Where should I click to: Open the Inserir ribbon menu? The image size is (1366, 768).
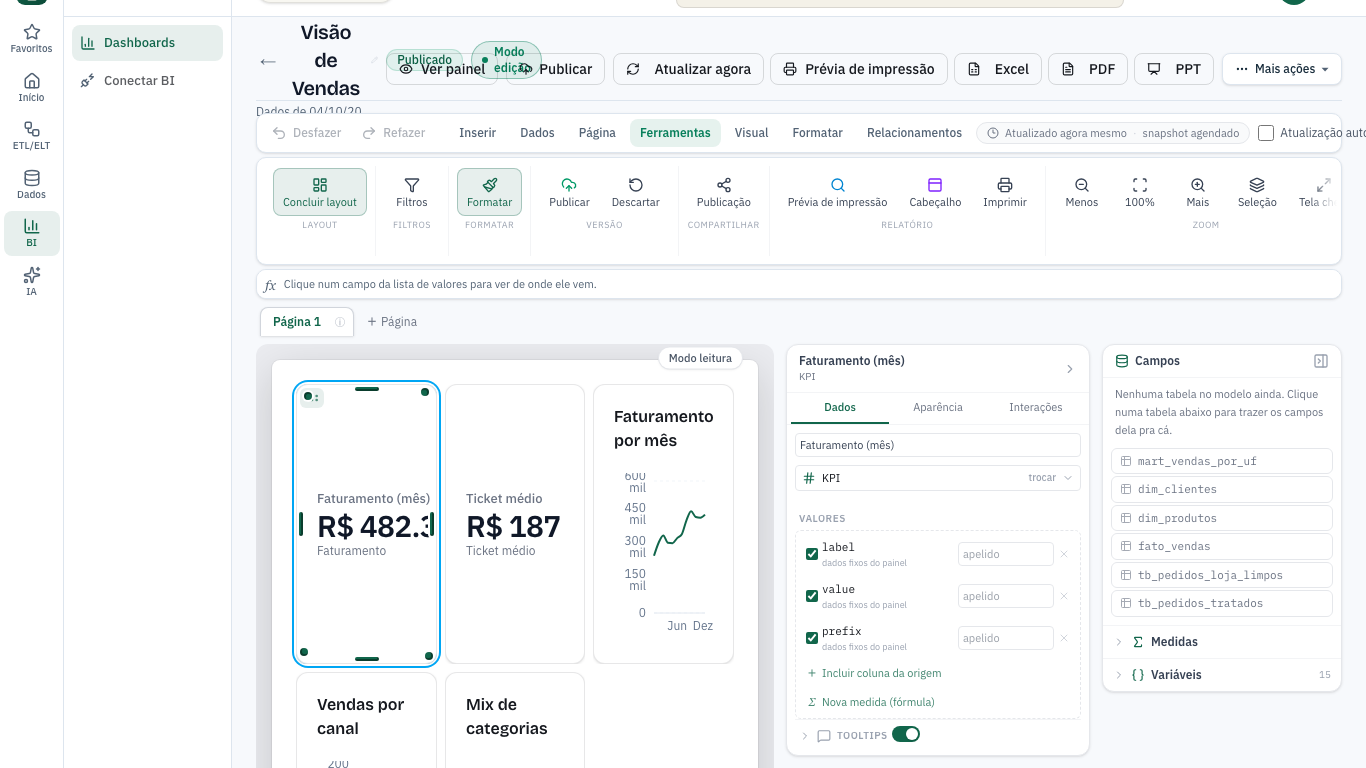point(477,133)
